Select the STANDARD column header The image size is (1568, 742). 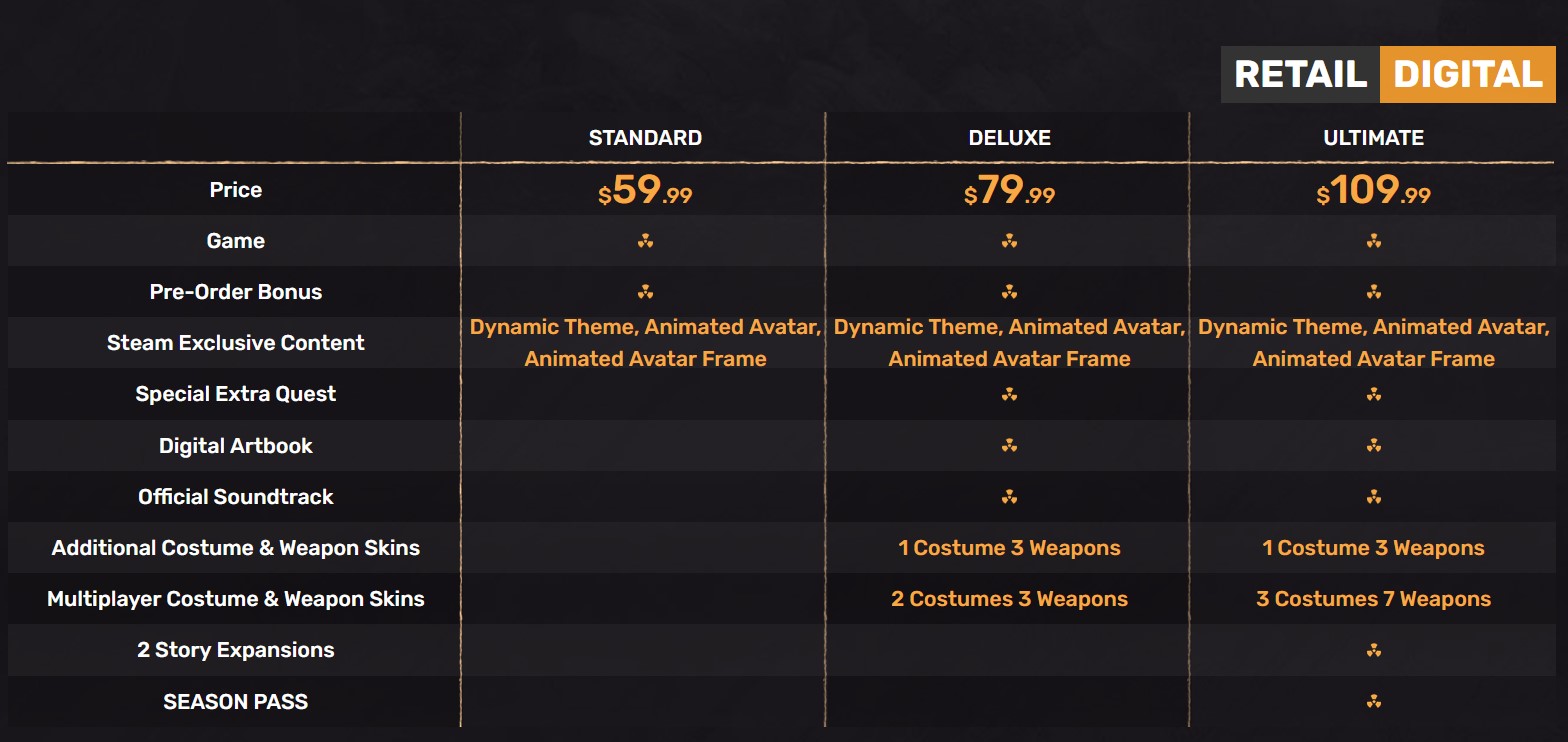(x=645, y=138)
